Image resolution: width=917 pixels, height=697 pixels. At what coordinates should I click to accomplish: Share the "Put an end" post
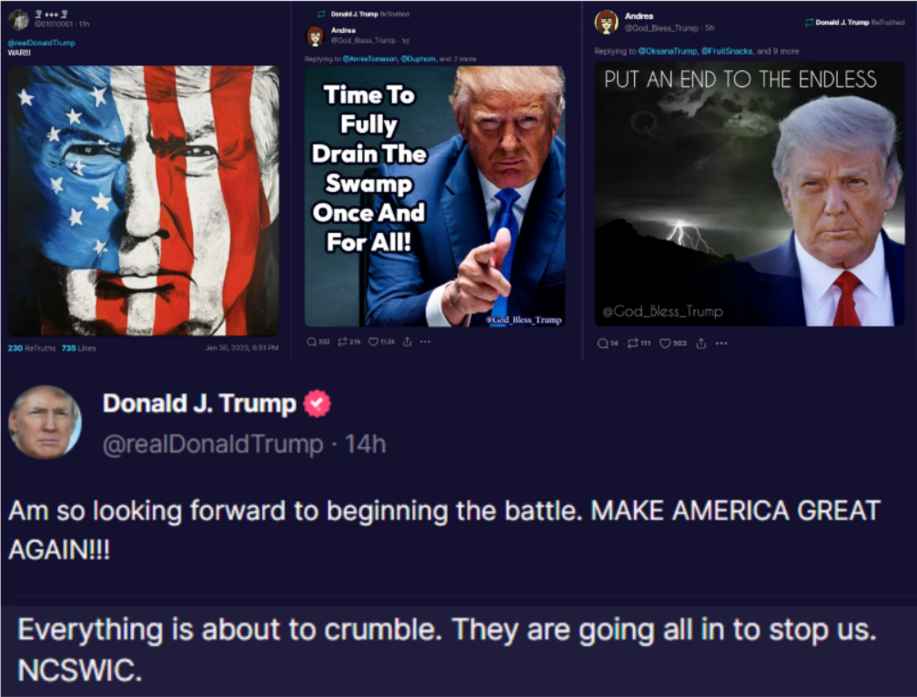point(701,343)
